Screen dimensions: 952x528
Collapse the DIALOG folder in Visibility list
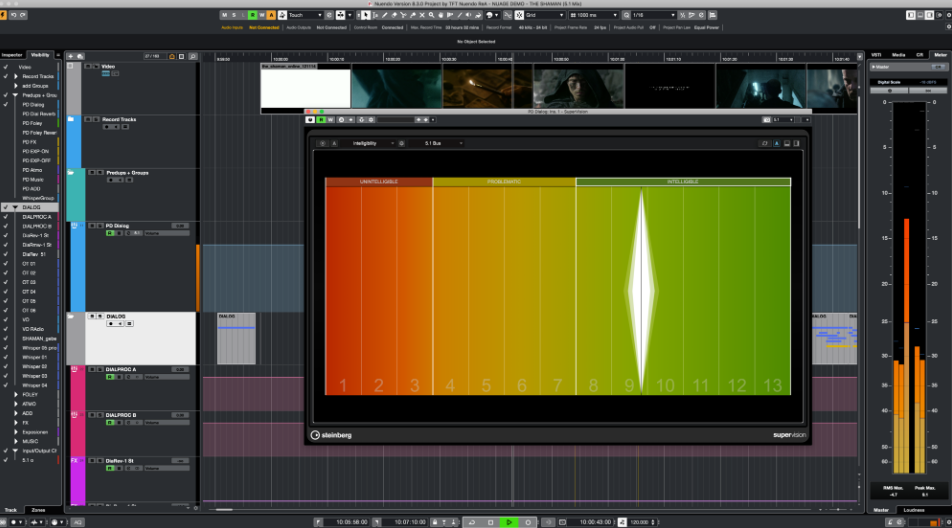coord(16,208)
